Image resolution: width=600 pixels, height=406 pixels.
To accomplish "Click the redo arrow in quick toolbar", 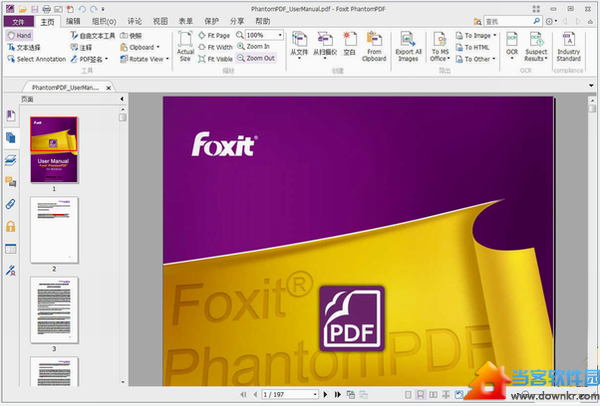I will (x=94, y=9).
